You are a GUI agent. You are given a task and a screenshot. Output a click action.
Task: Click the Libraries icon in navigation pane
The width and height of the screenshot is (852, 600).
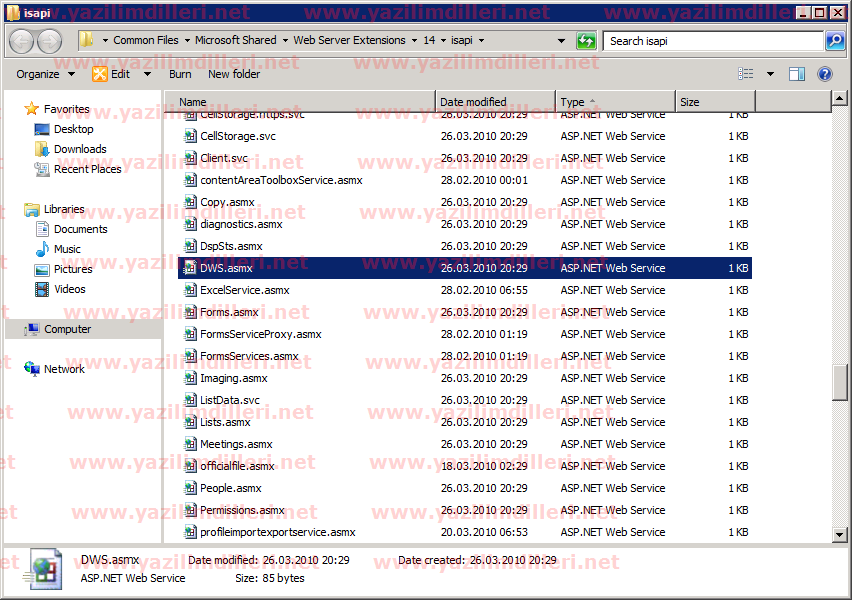click(32, 209)
